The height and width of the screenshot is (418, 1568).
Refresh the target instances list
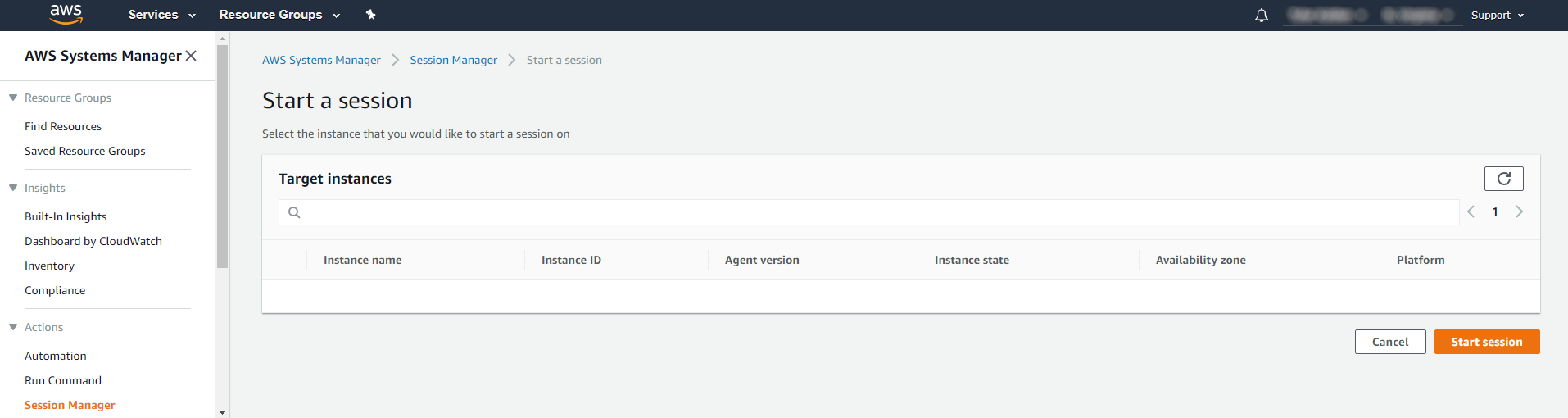point(1504,179)
